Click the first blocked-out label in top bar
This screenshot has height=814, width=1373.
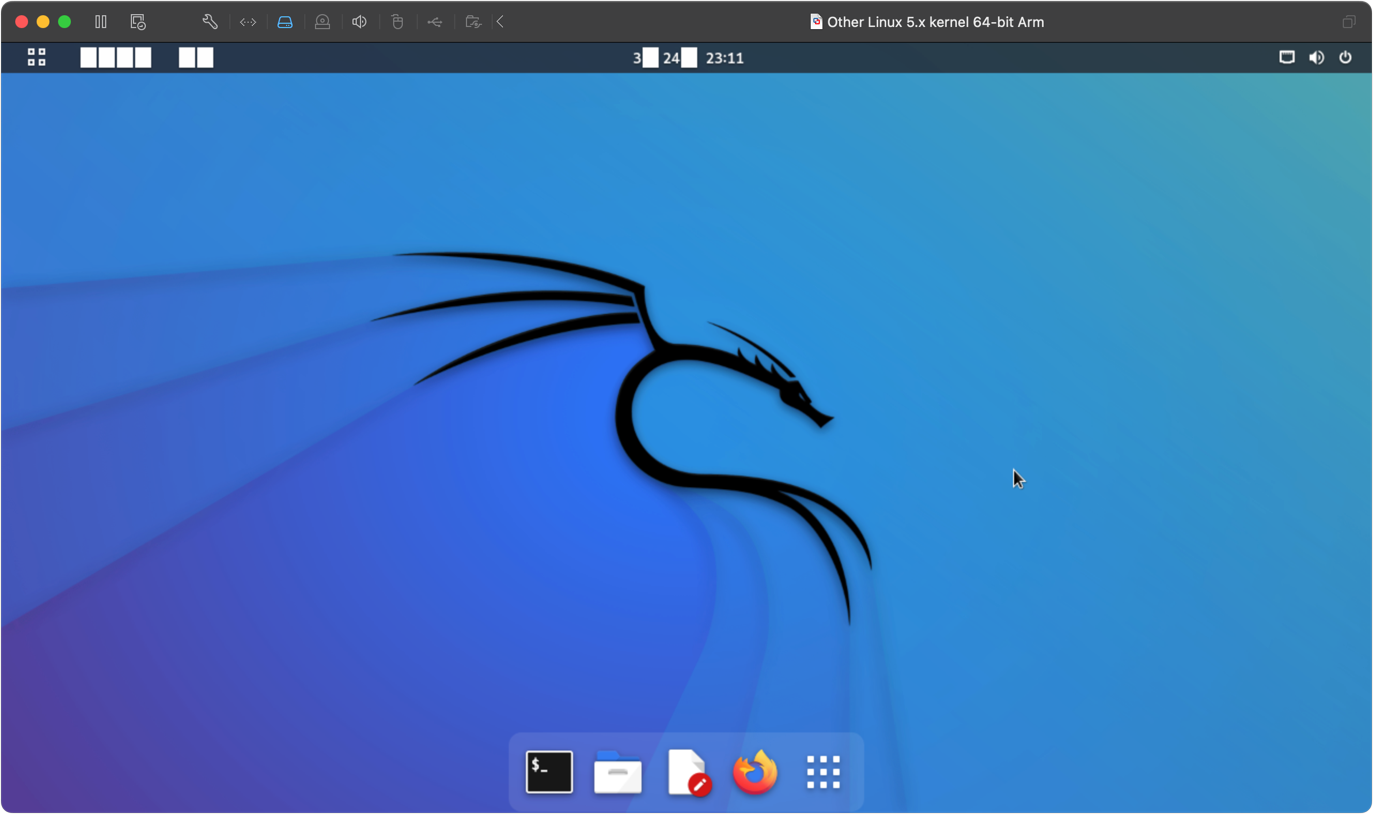click(x=116, y=58)
